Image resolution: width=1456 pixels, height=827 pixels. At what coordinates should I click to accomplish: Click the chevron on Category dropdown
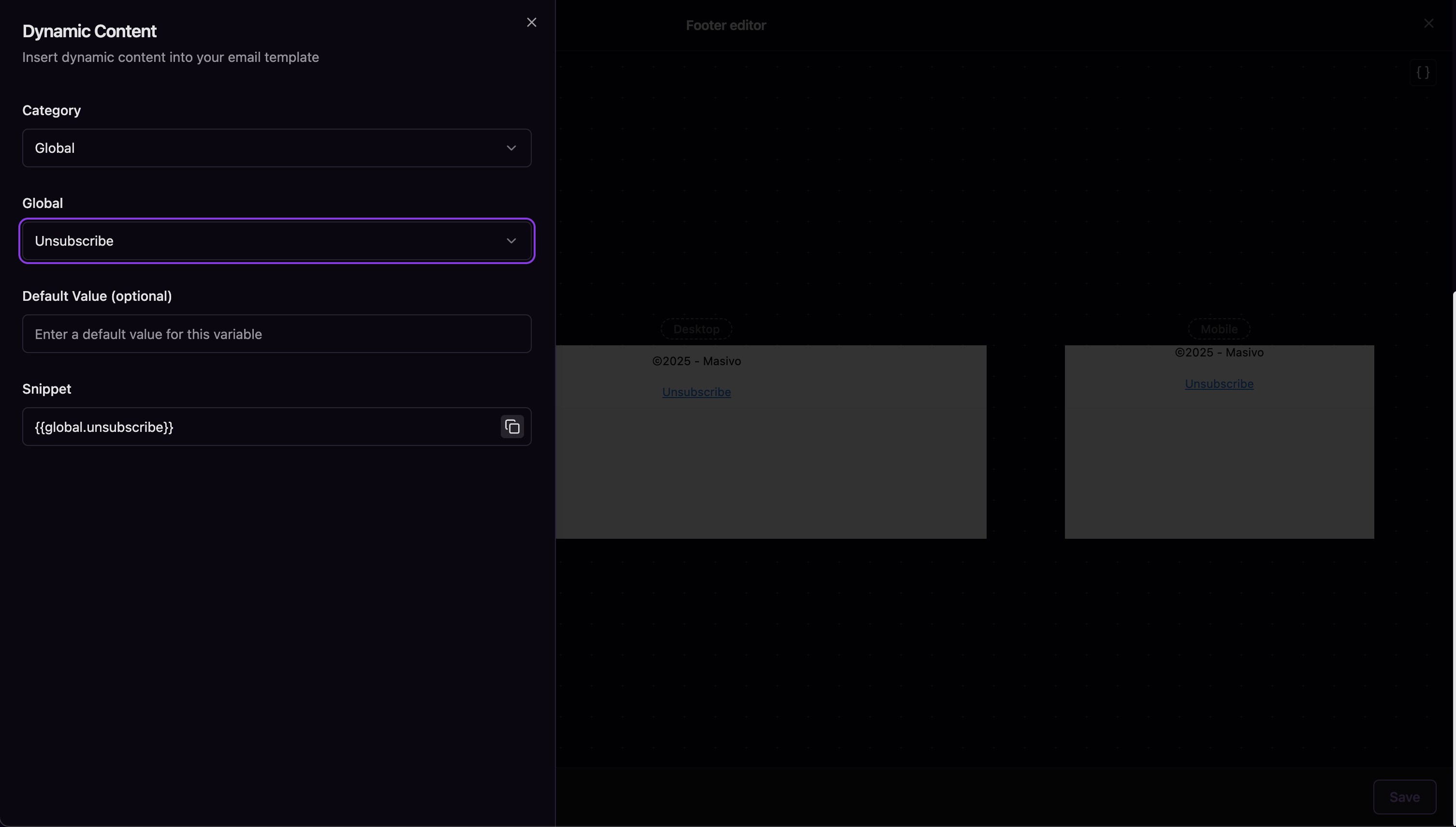[511, 148]
